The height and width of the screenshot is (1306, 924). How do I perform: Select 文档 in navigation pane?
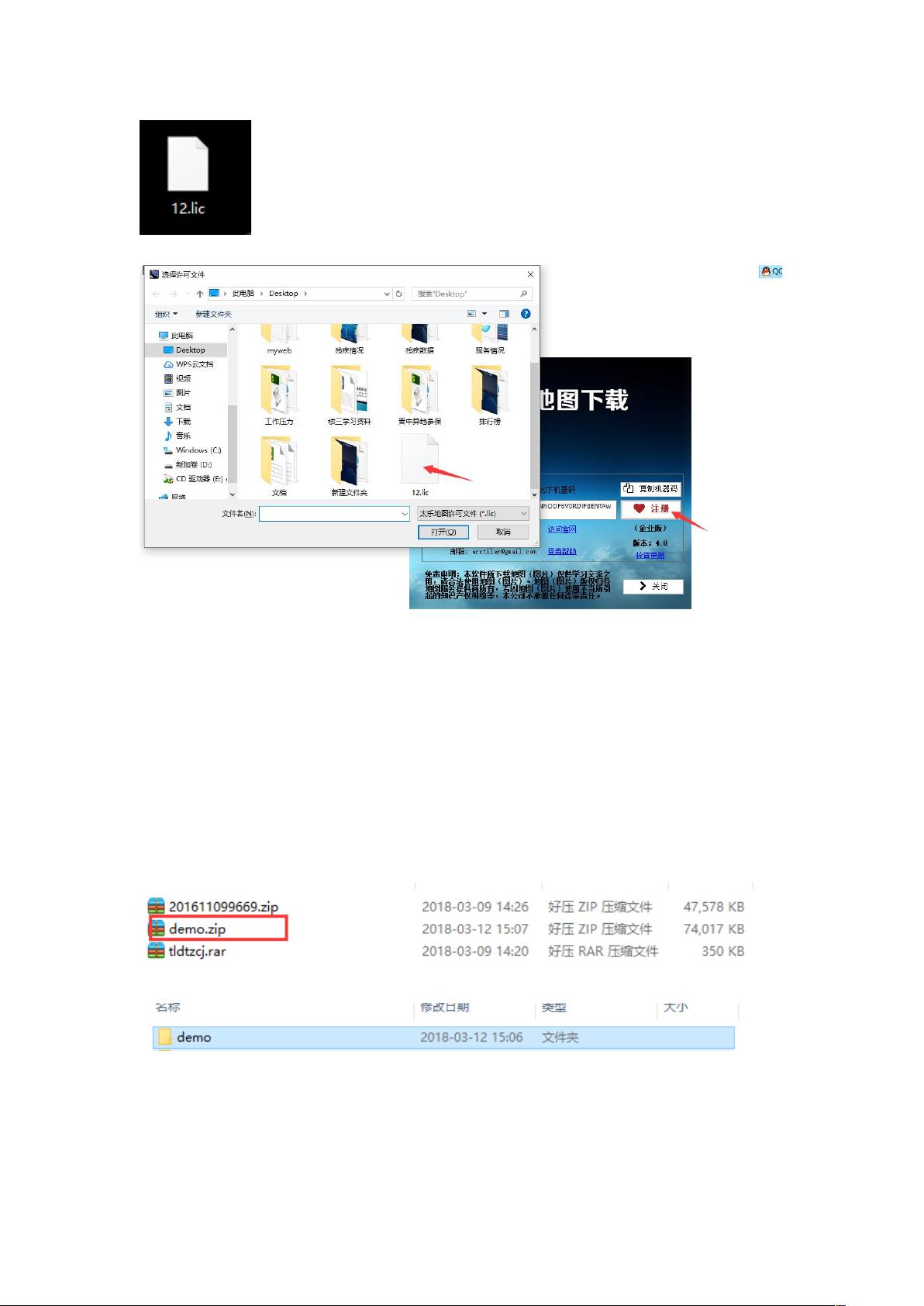tap(183, 408)
